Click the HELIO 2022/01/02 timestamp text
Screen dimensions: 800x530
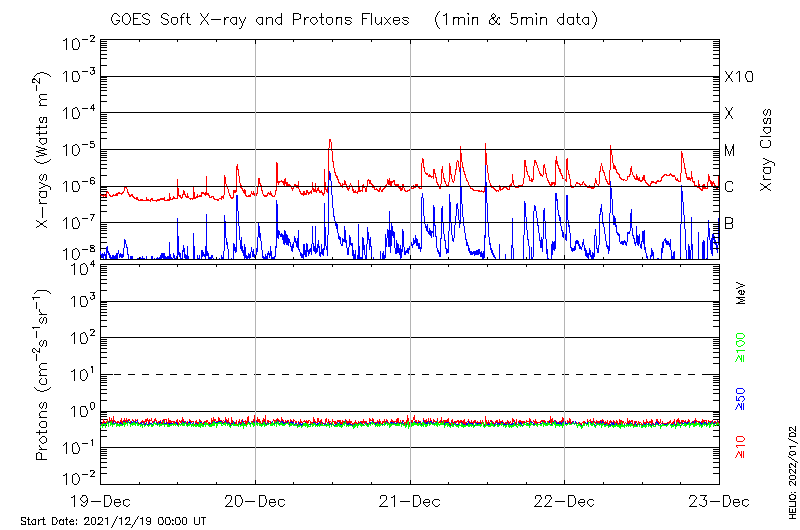tap(792, 470)
